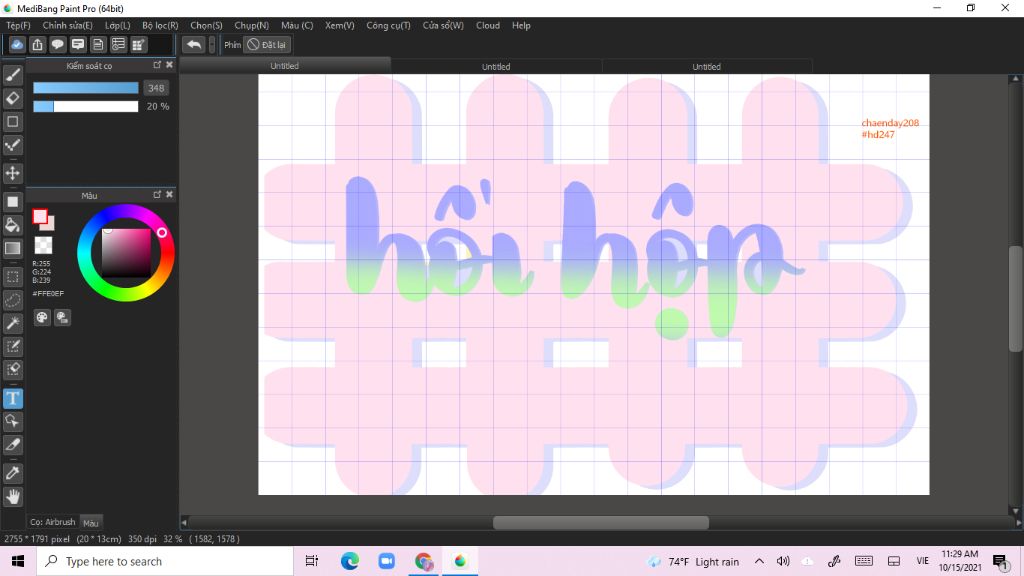The height and width of the screenshot is (576, 1024).
Task: Select the Divide tool knife icon
Action: 12,445
